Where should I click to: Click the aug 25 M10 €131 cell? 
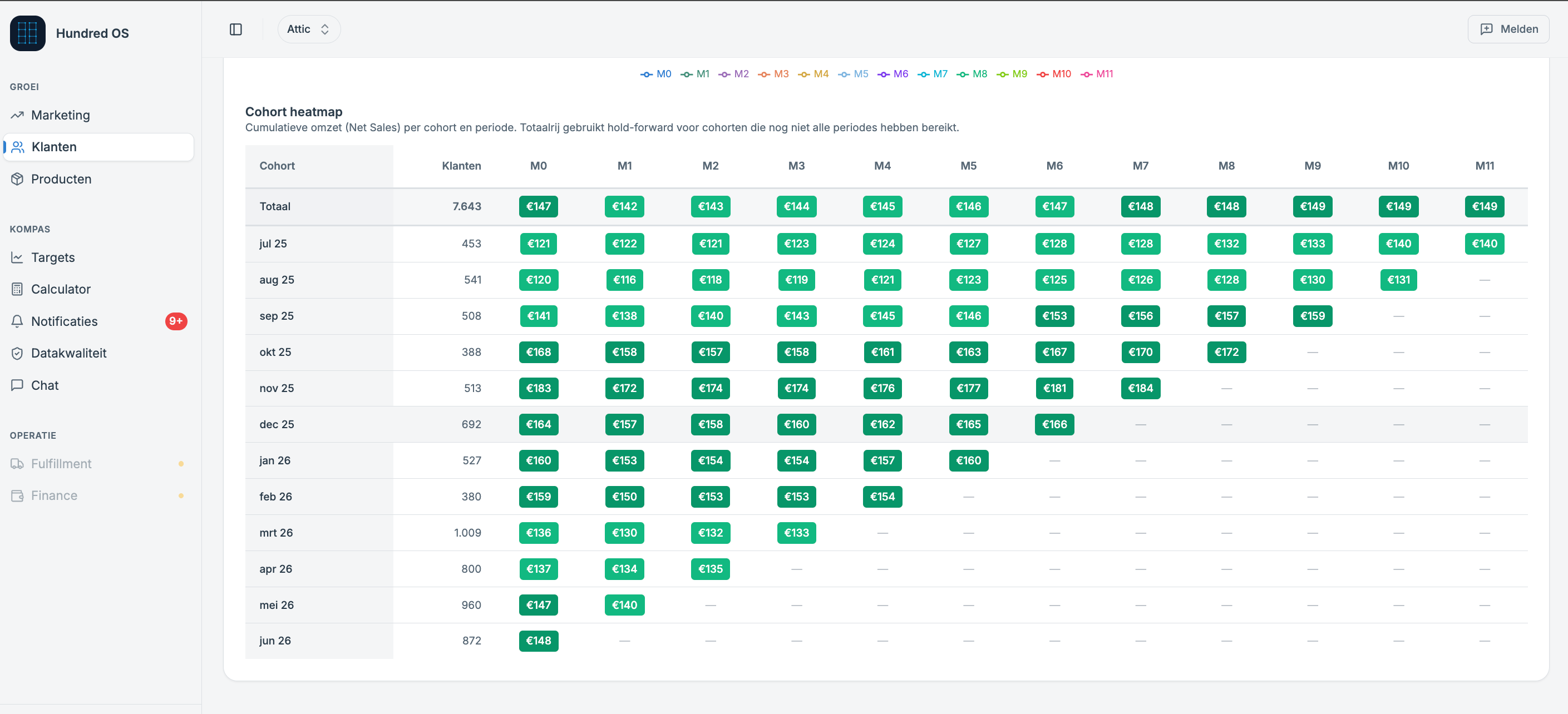coord(1398,280)
